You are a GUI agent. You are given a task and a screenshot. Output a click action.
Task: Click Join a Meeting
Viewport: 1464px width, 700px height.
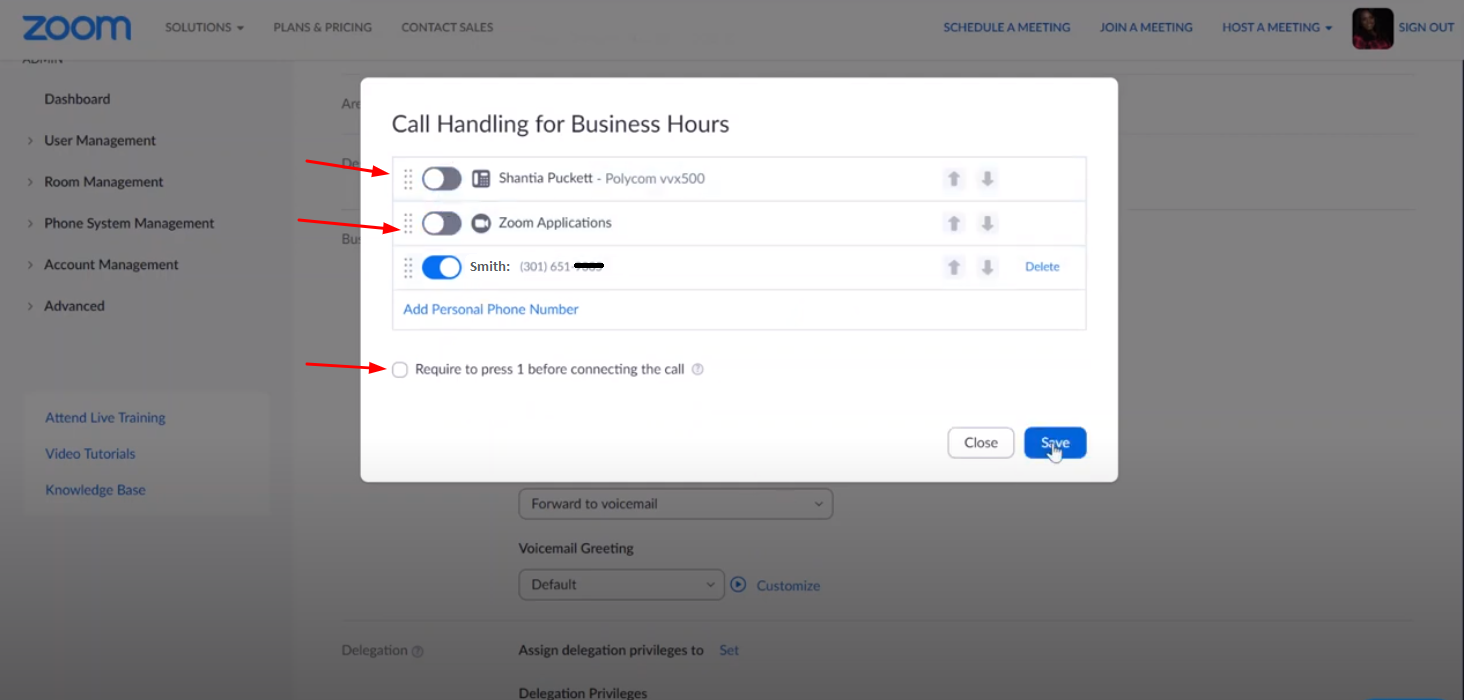(1146, 27)
